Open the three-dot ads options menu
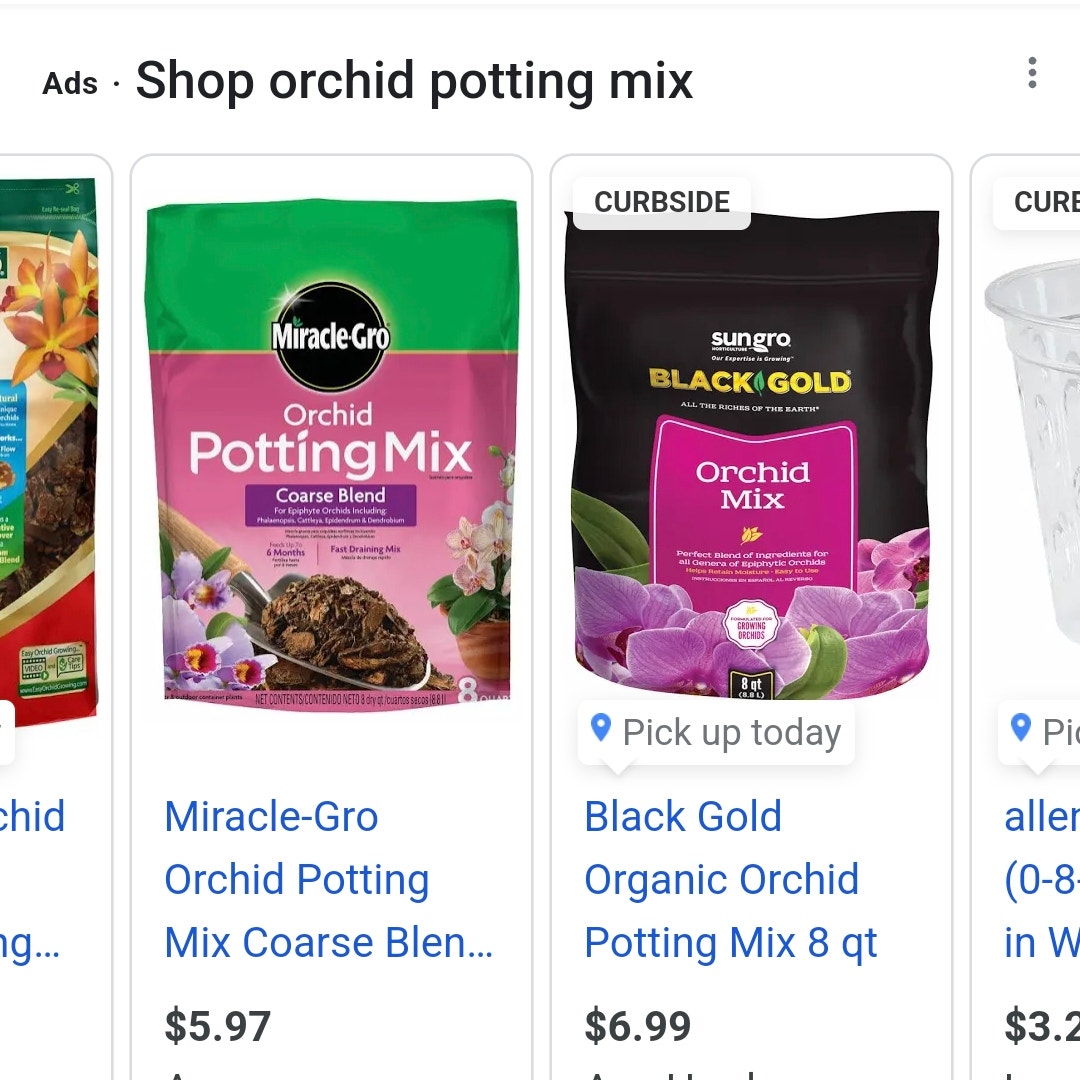 point(1031,73)
